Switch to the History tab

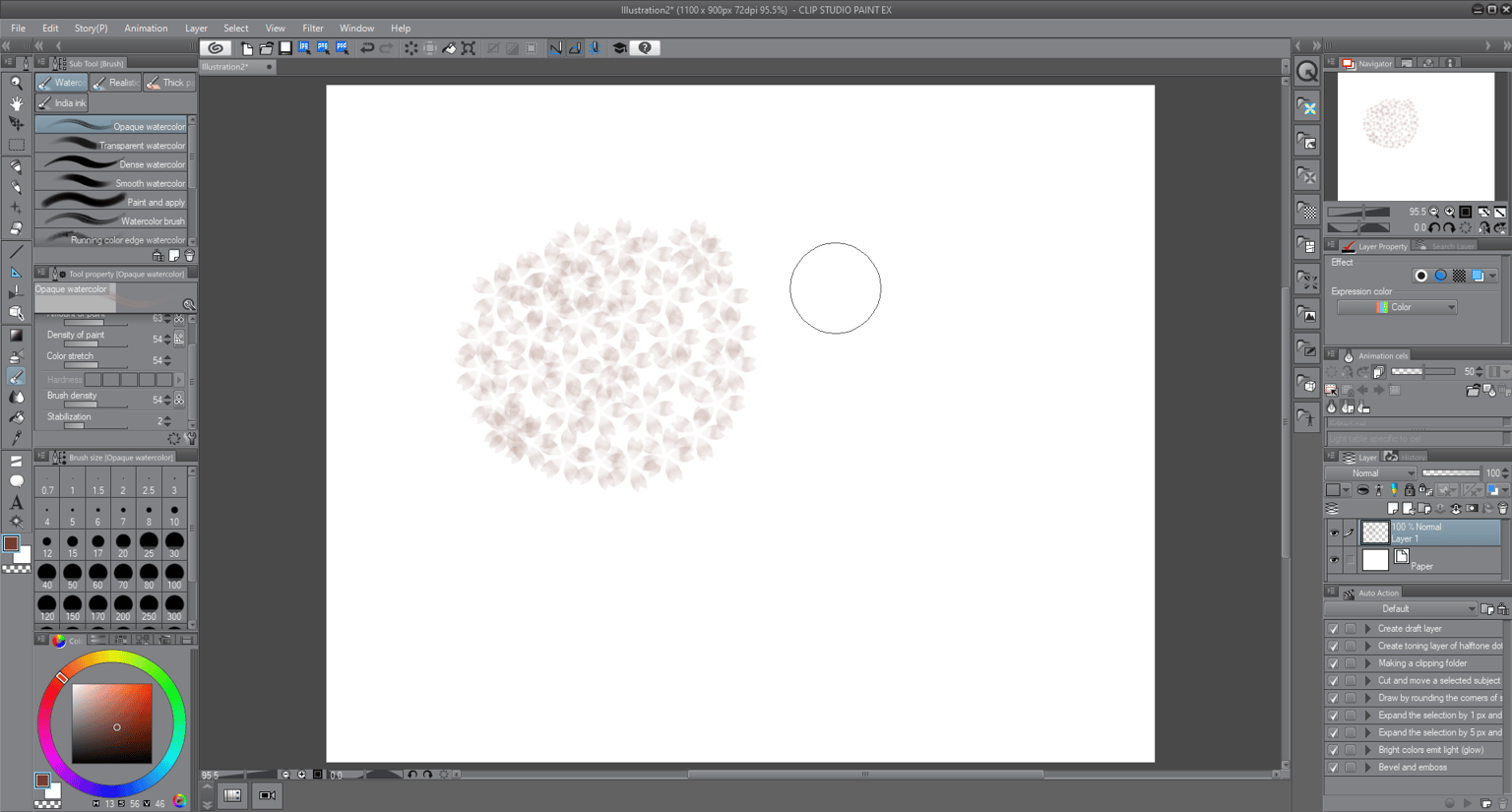tap(1406, 457)
